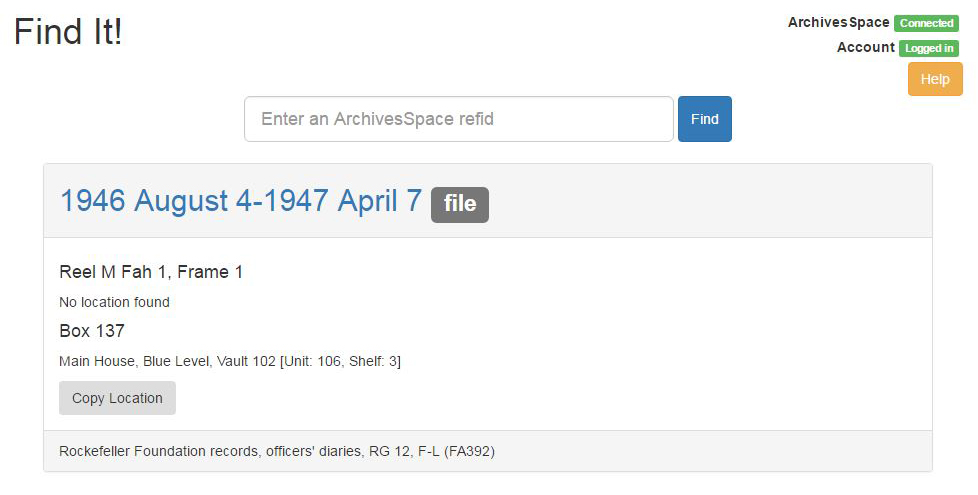The height and width of the screenshot is (495, 978).
Task: Click the blue Find button
Action: coord(704,118)
